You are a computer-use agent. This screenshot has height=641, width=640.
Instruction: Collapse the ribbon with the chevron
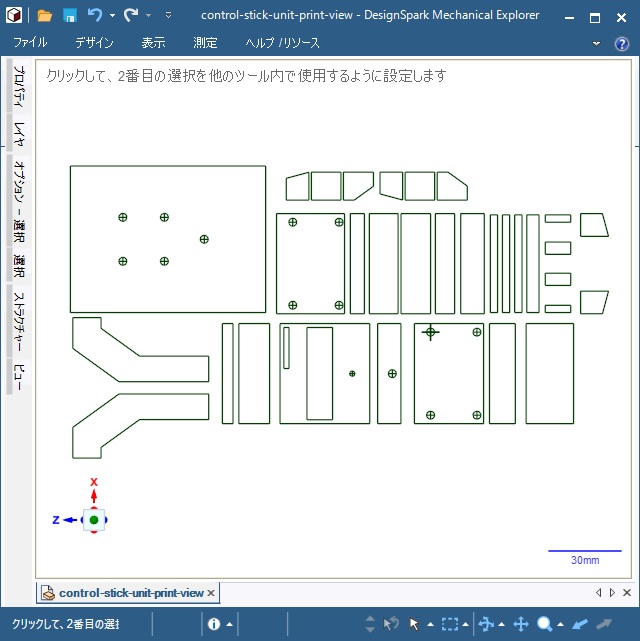point(596,43)
